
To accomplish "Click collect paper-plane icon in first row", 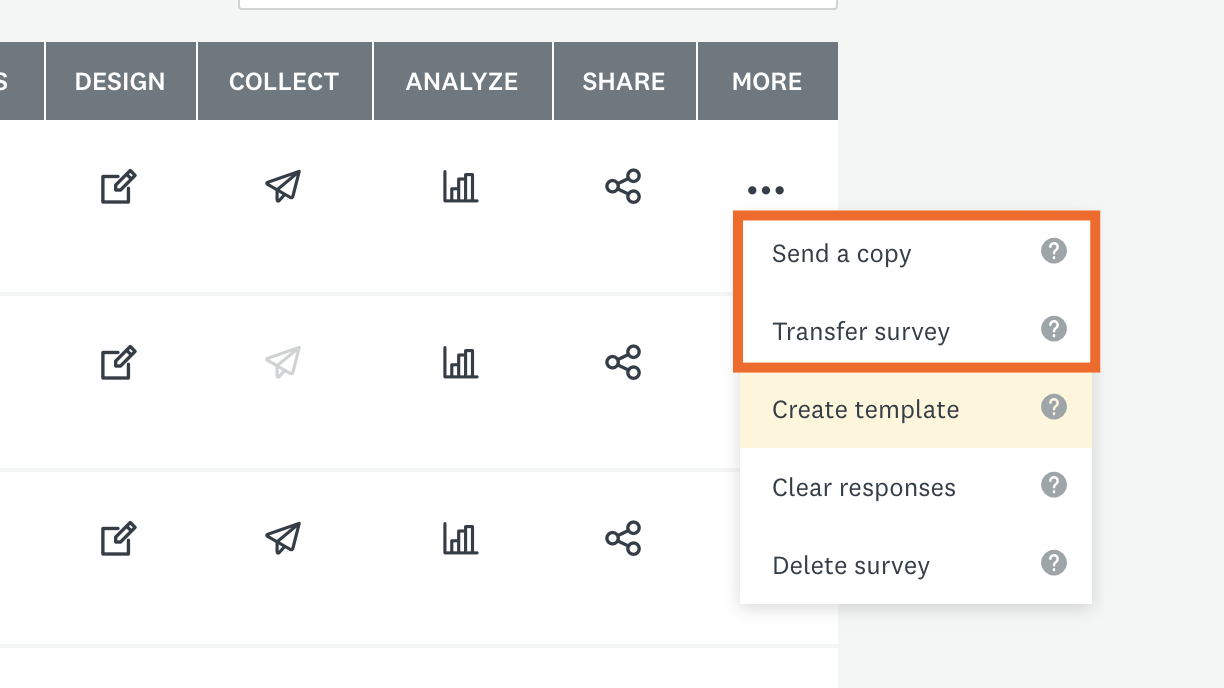I will coord(283,186).
